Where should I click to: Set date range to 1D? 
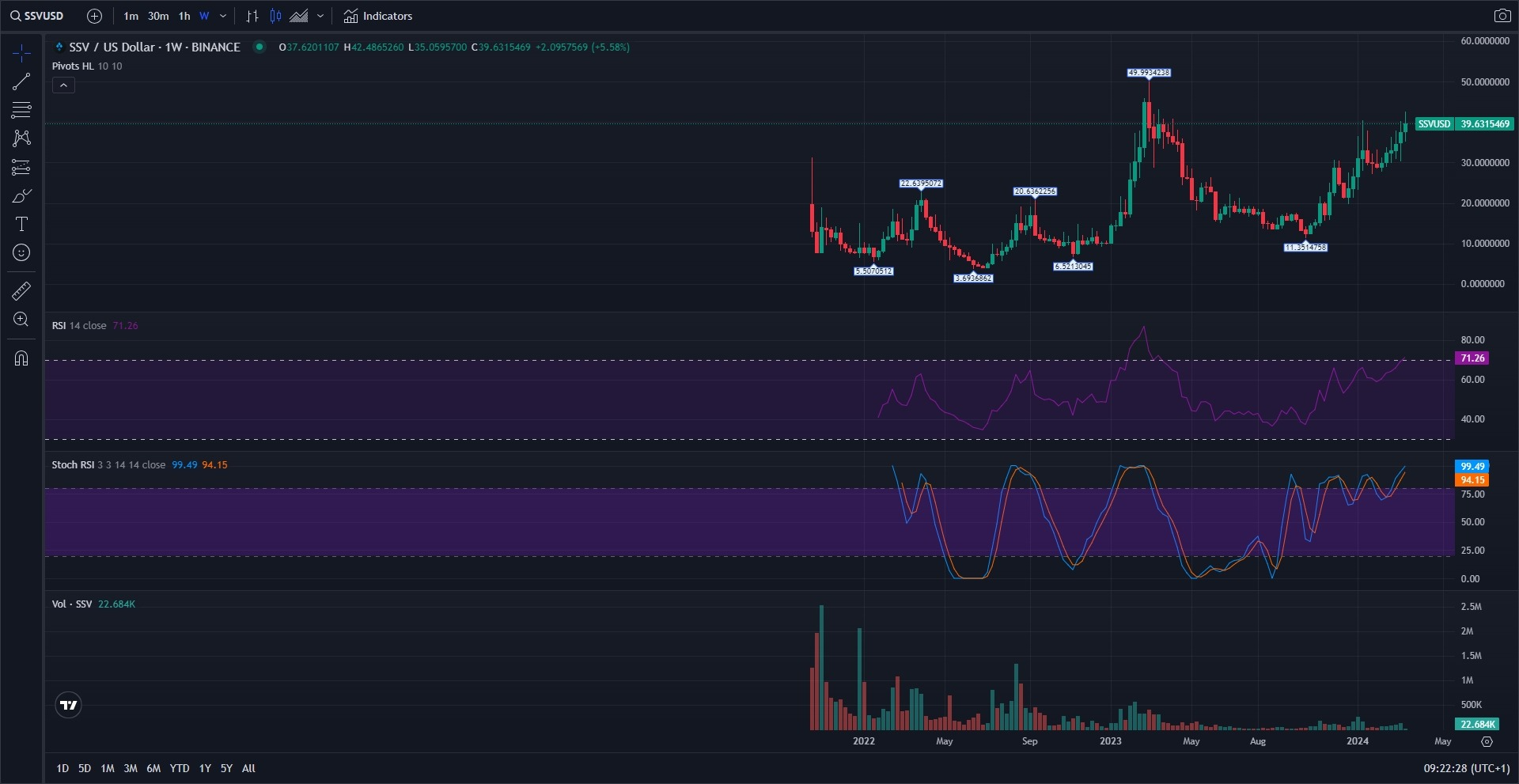tap(63, 768)
